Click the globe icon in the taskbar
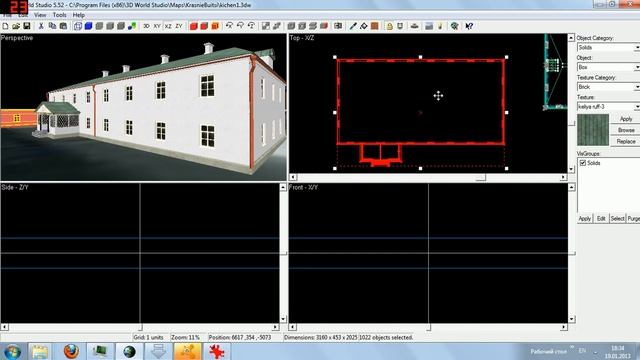This screenshot has height=360, width=640. pyautogui.click(x=129, y=351)
